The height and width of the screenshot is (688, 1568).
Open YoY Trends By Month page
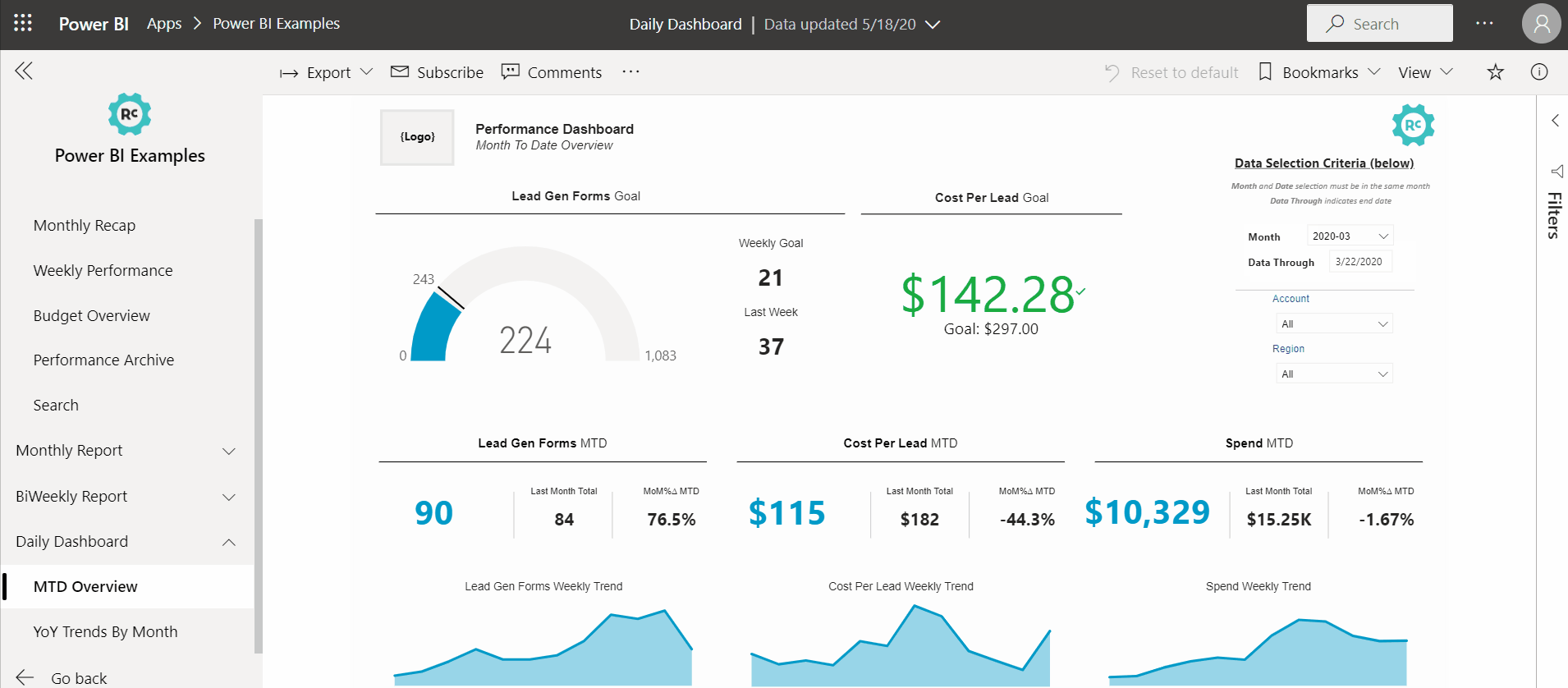pyautogui.click(x=105, y=631)
